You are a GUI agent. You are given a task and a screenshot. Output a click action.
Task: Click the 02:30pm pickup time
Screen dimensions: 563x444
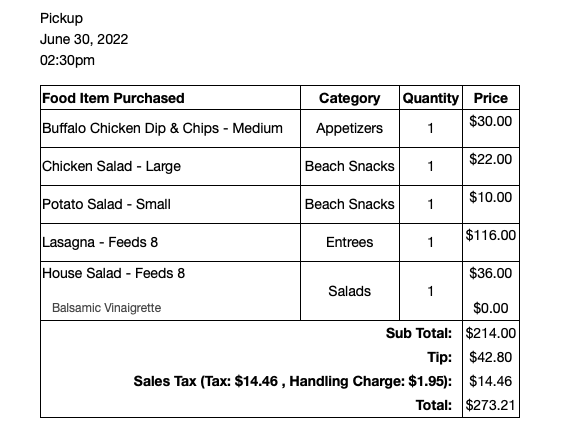(x=68, y=60)
